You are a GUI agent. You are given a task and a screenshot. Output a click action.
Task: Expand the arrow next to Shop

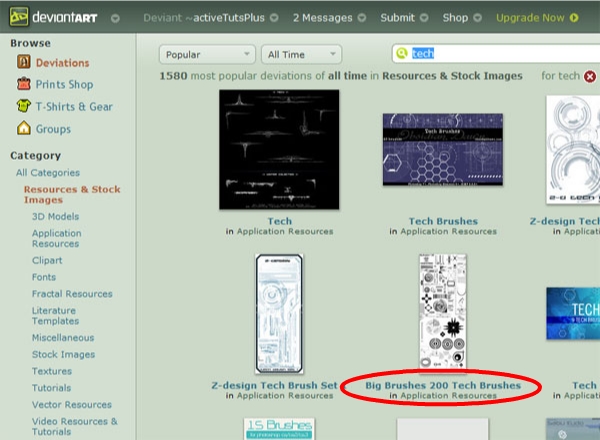pos(477,18)
